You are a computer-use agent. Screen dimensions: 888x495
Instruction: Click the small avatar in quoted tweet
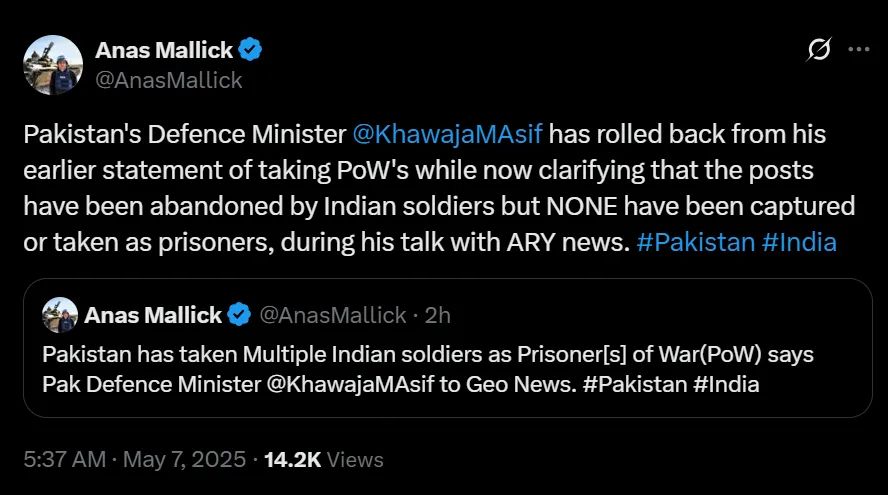click(60, 316)
